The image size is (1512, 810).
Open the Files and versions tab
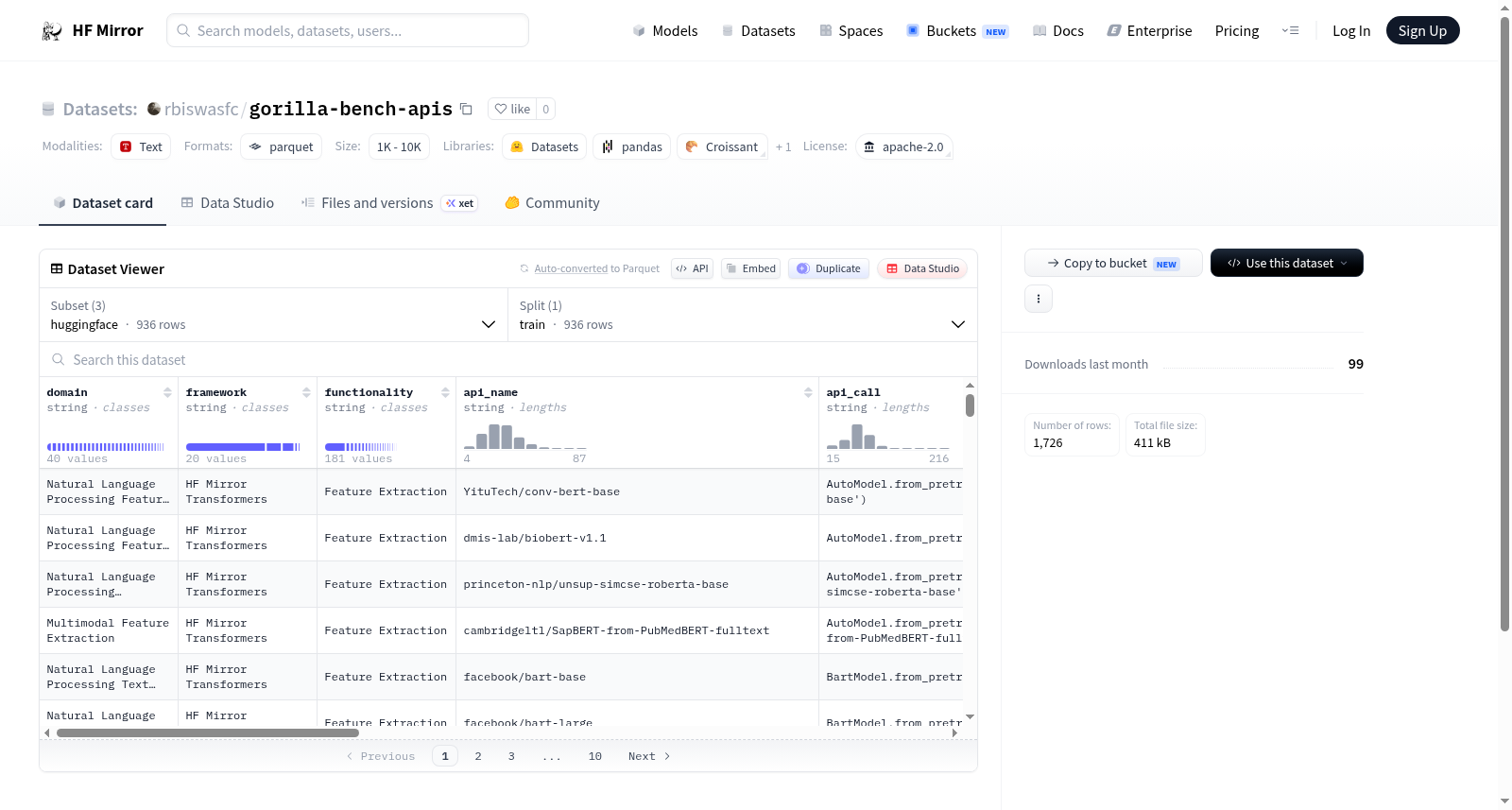tap(389, 203)
